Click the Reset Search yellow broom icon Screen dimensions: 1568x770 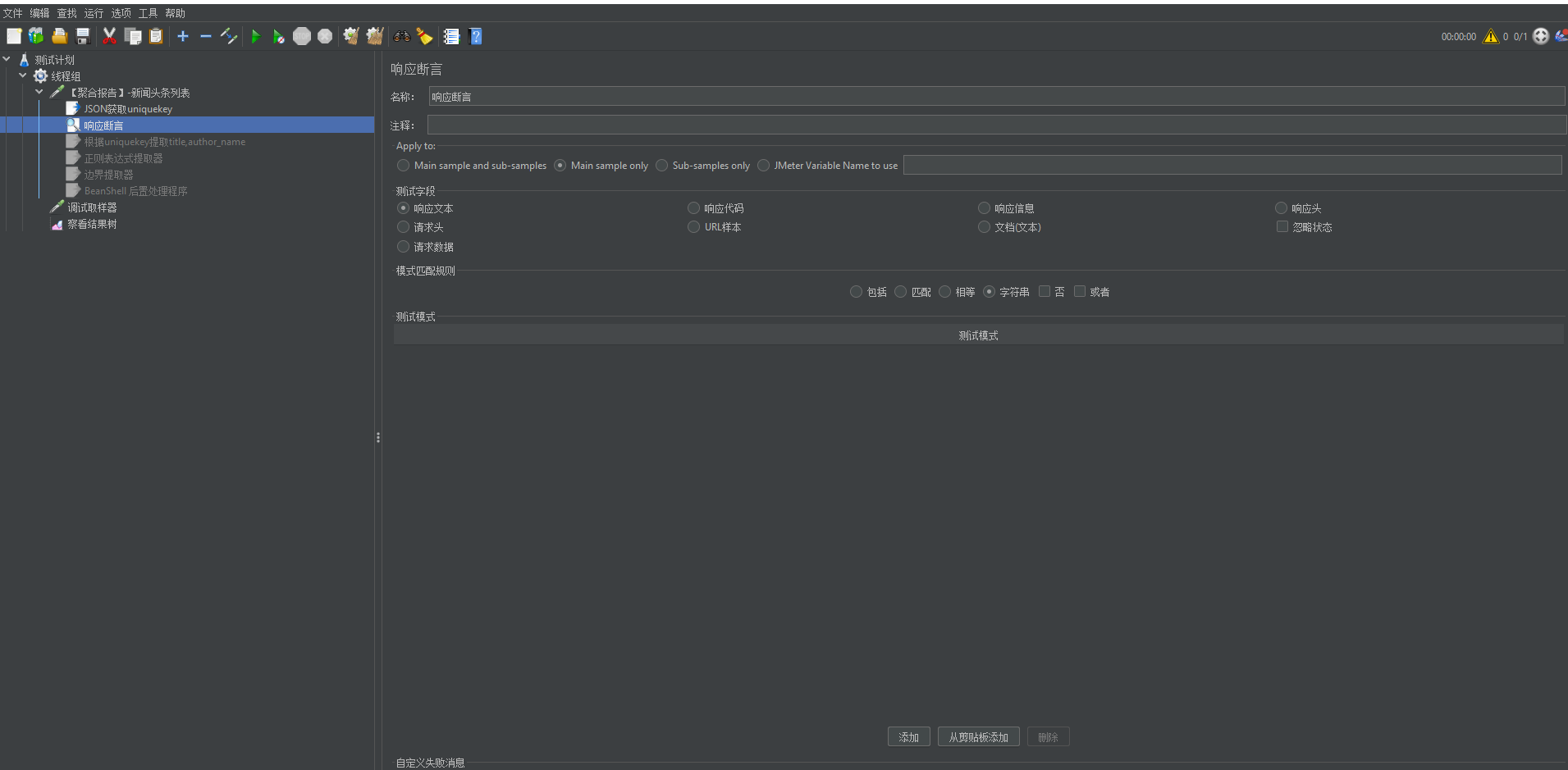click(x=424, y=36)
